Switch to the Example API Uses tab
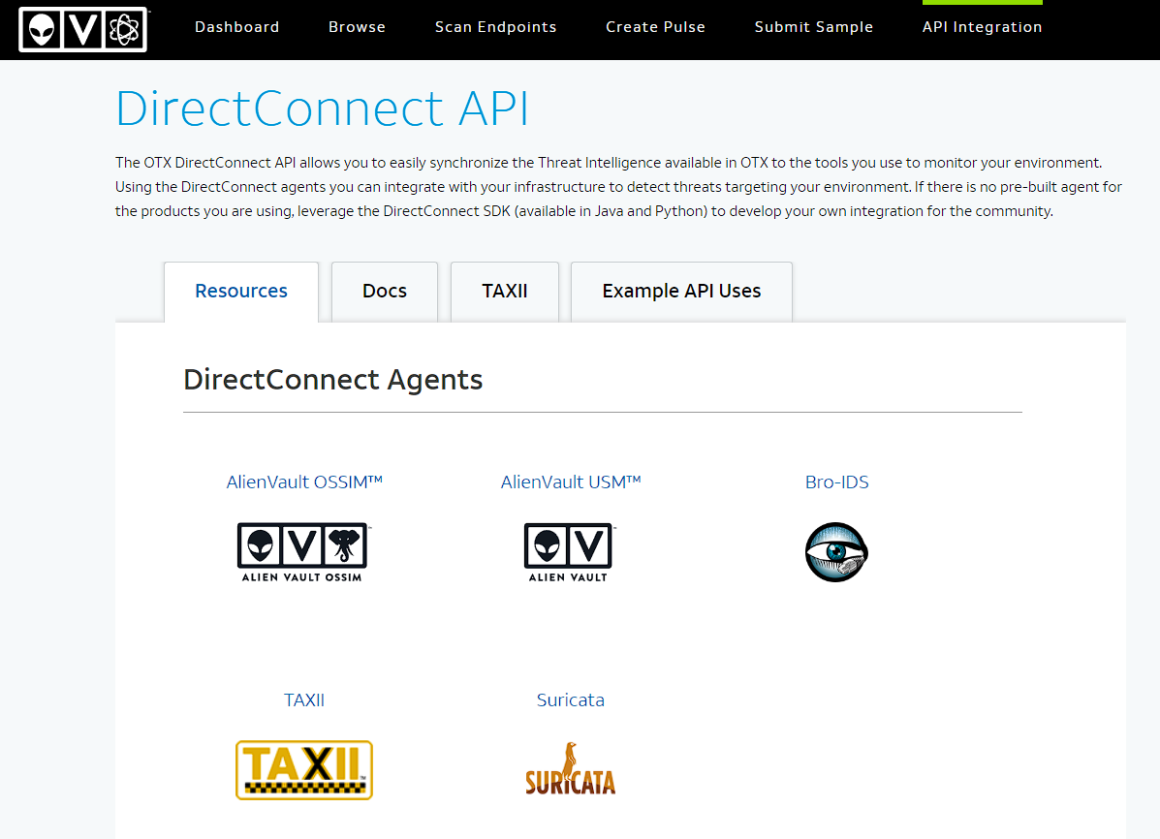 point(681,291)
